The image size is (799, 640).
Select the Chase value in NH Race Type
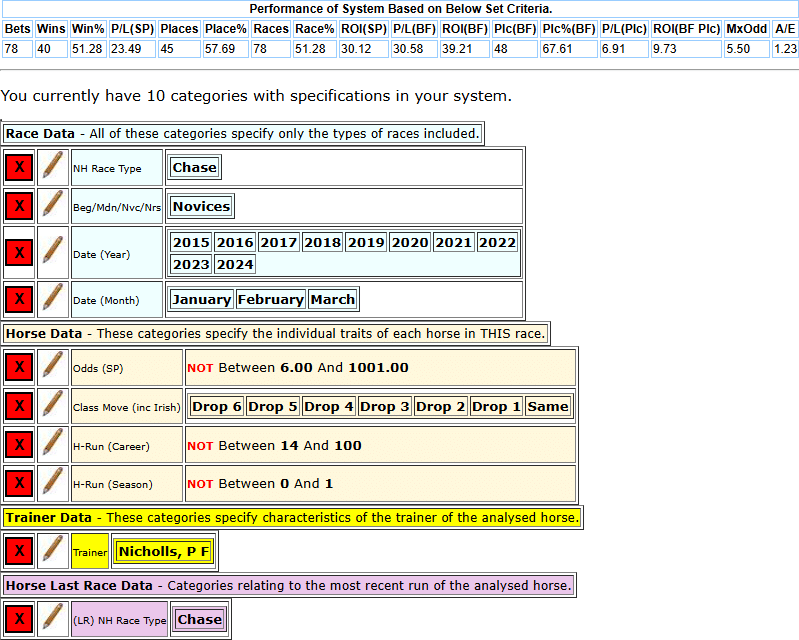pos(195,168)
